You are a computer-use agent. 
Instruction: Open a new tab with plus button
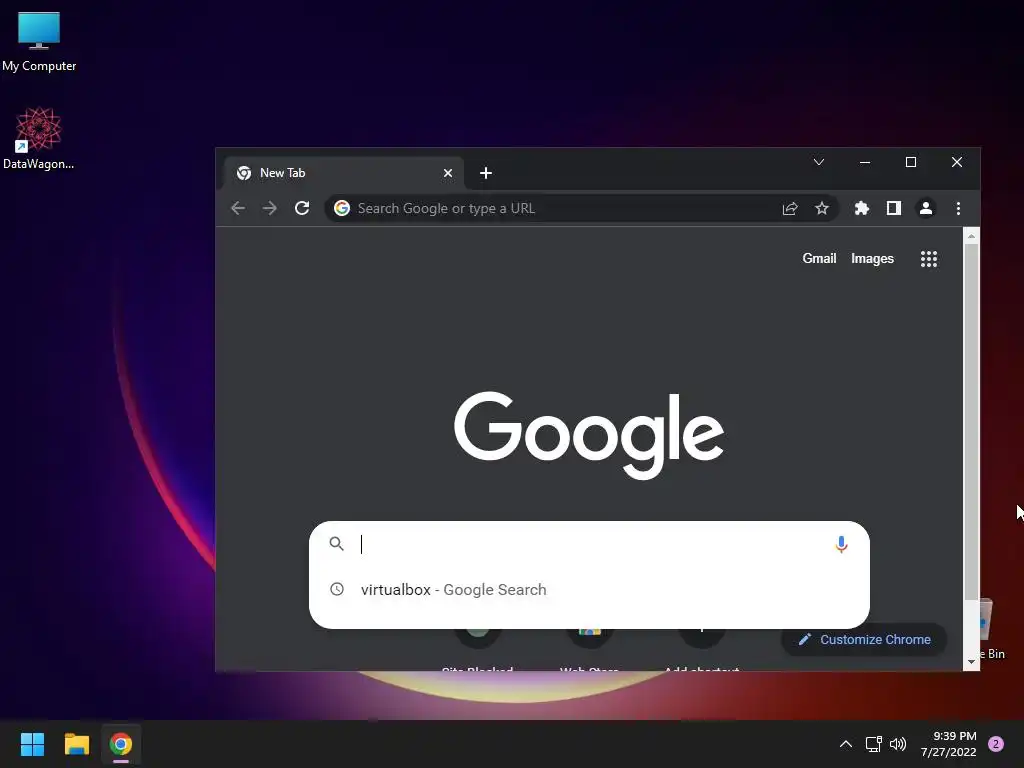tap(485, 173)
